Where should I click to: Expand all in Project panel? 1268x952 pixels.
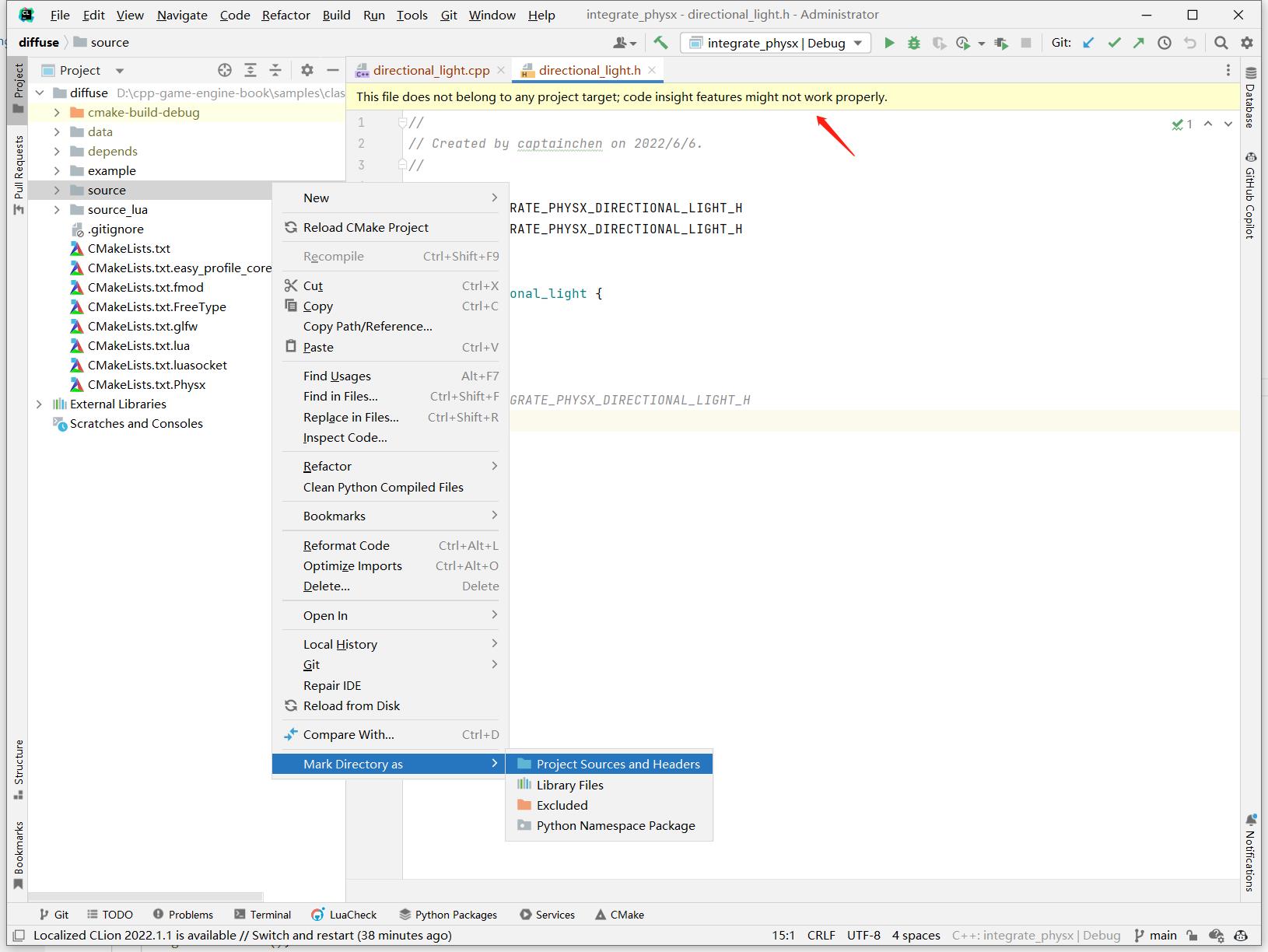point(250,70)
